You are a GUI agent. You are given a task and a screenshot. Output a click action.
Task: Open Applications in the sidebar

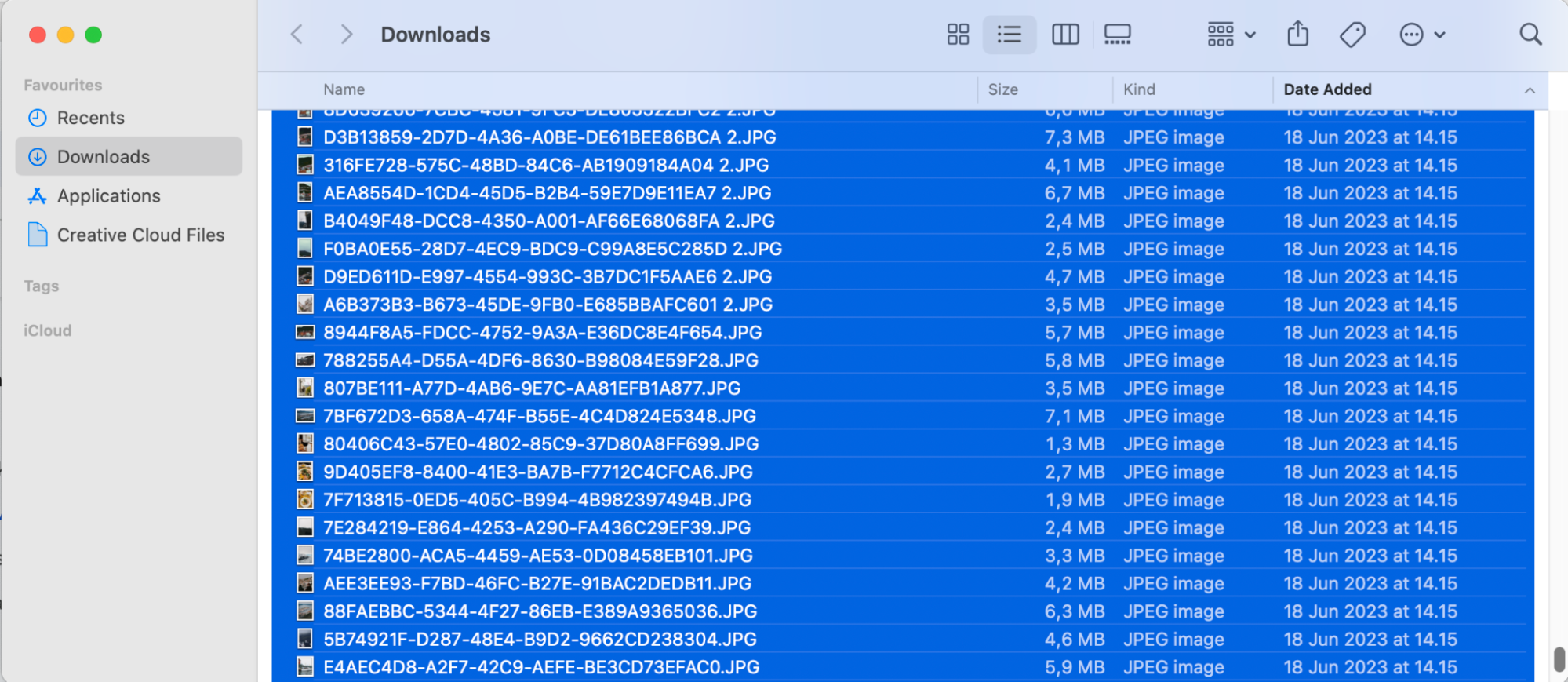(129, 196)
